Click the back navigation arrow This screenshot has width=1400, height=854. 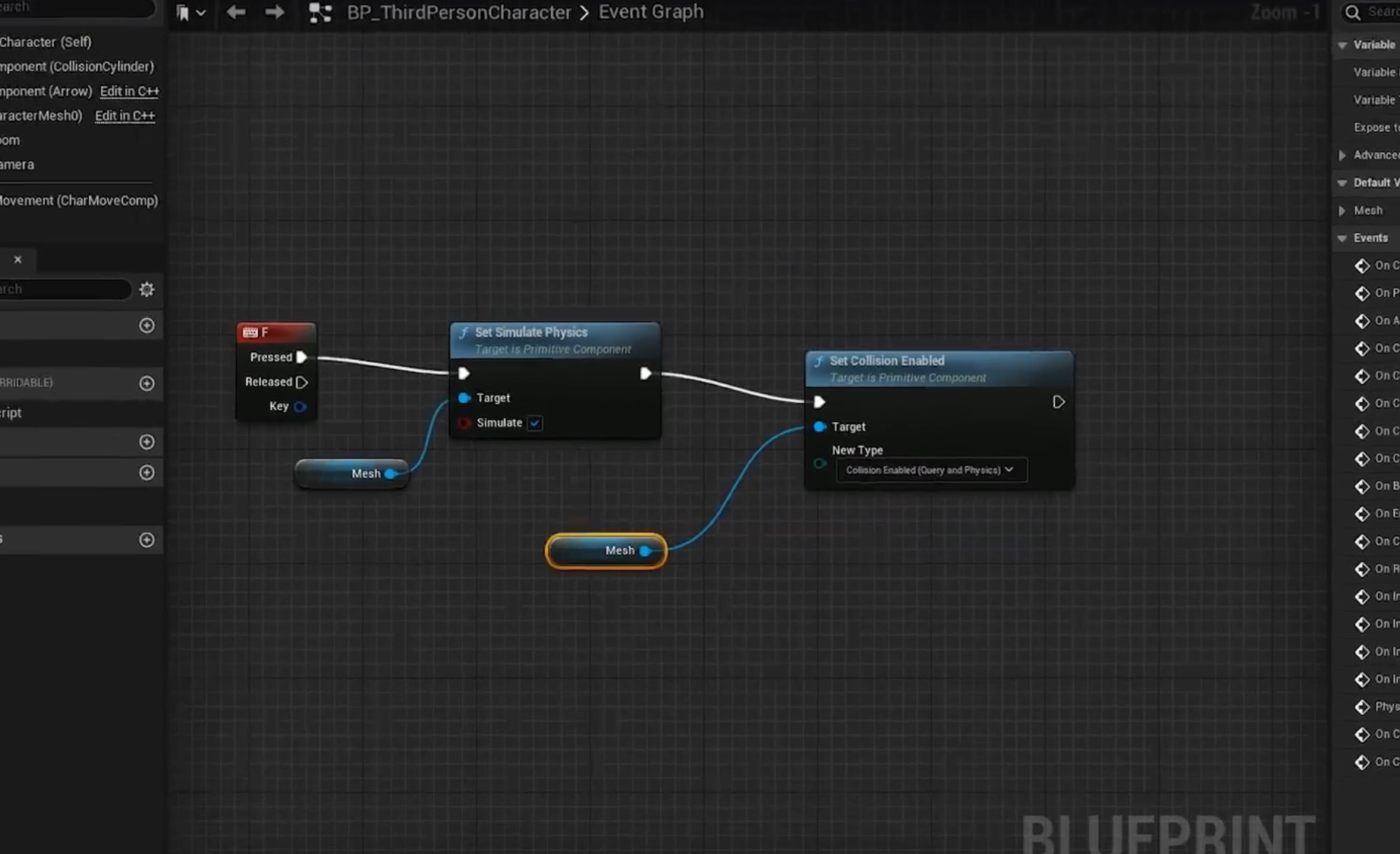click(x=236, y=12)
